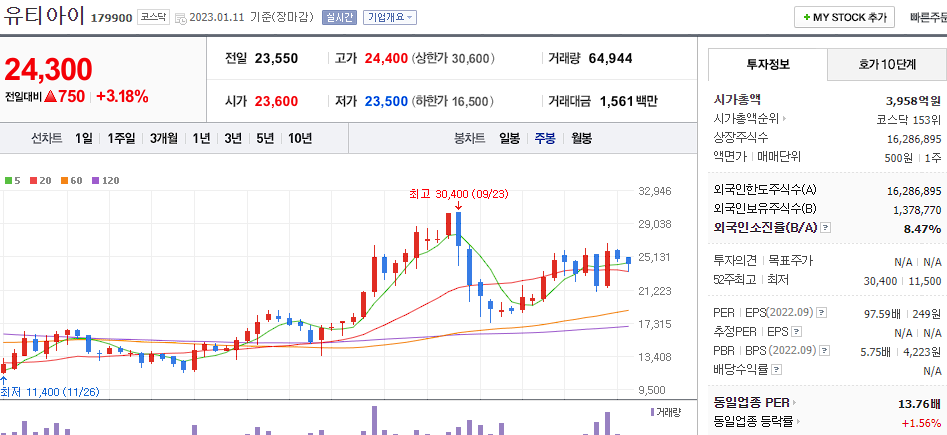Click the 외국인보유주식수(B) value 1,378,770
Screen dimensions: 947x435
coord(917,210)
